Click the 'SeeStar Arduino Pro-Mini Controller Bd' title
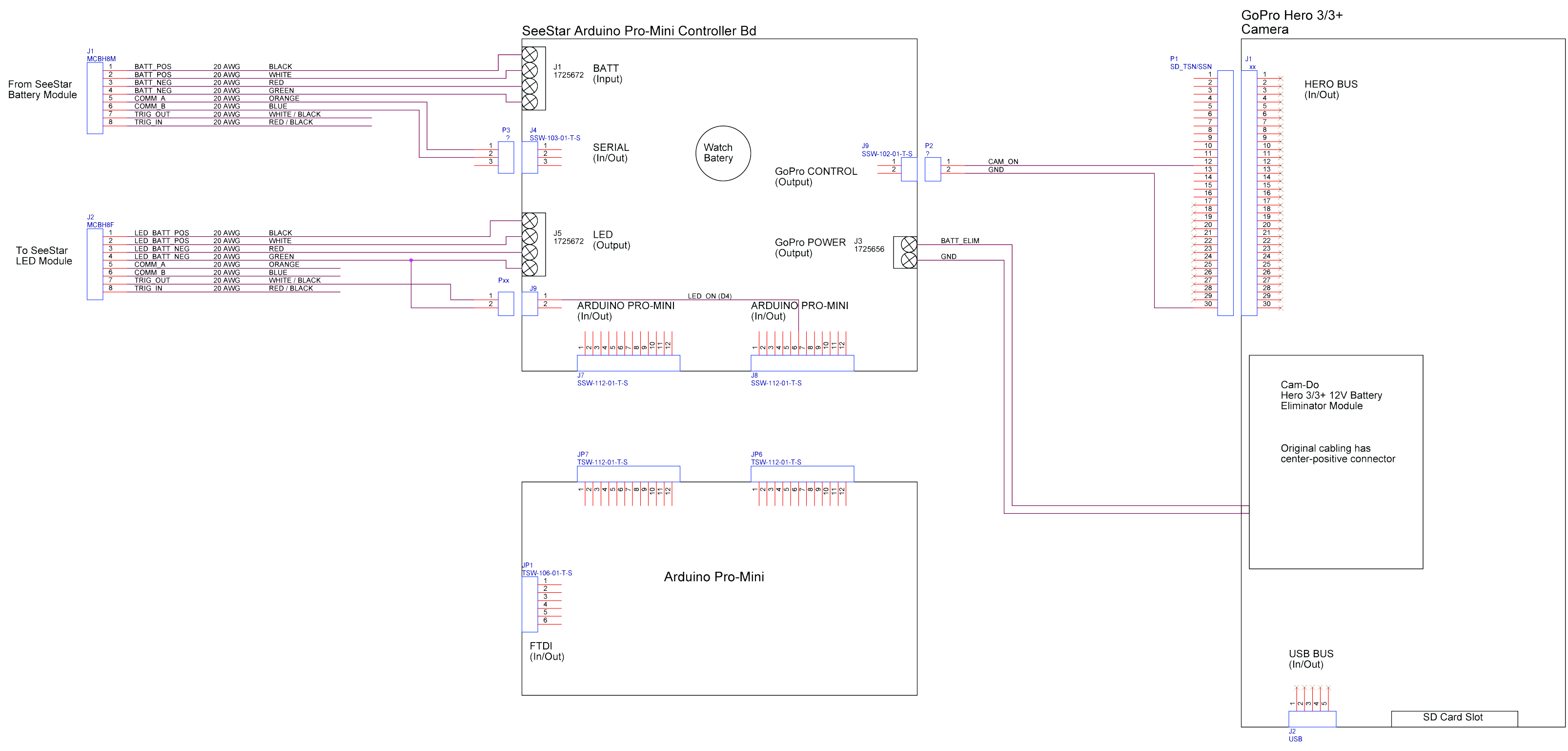Viewport: 1568px width, 751px height. tap(638, 31)
